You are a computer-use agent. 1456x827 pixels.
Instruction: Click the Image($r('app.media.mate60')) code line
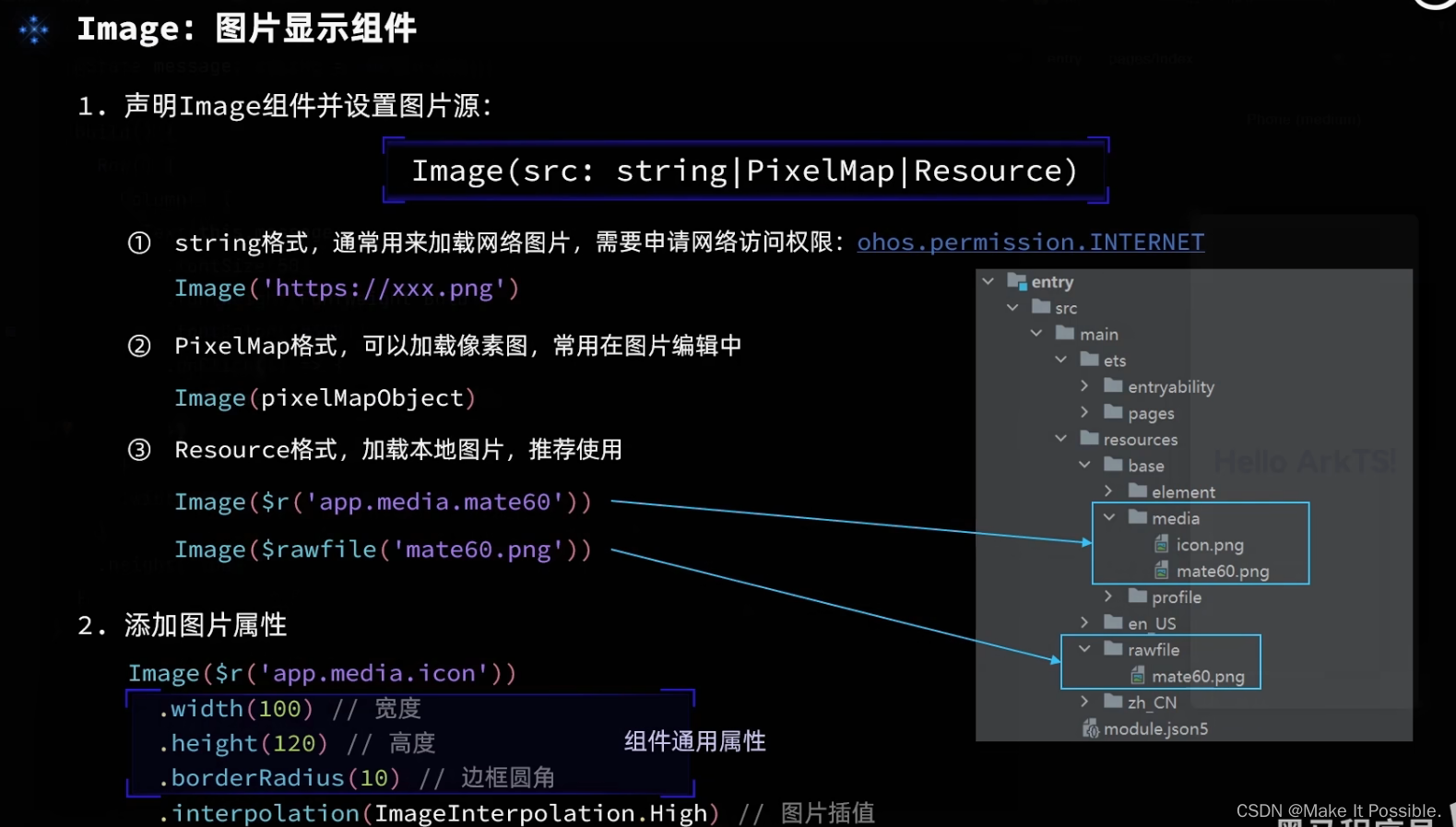[383, 502]
